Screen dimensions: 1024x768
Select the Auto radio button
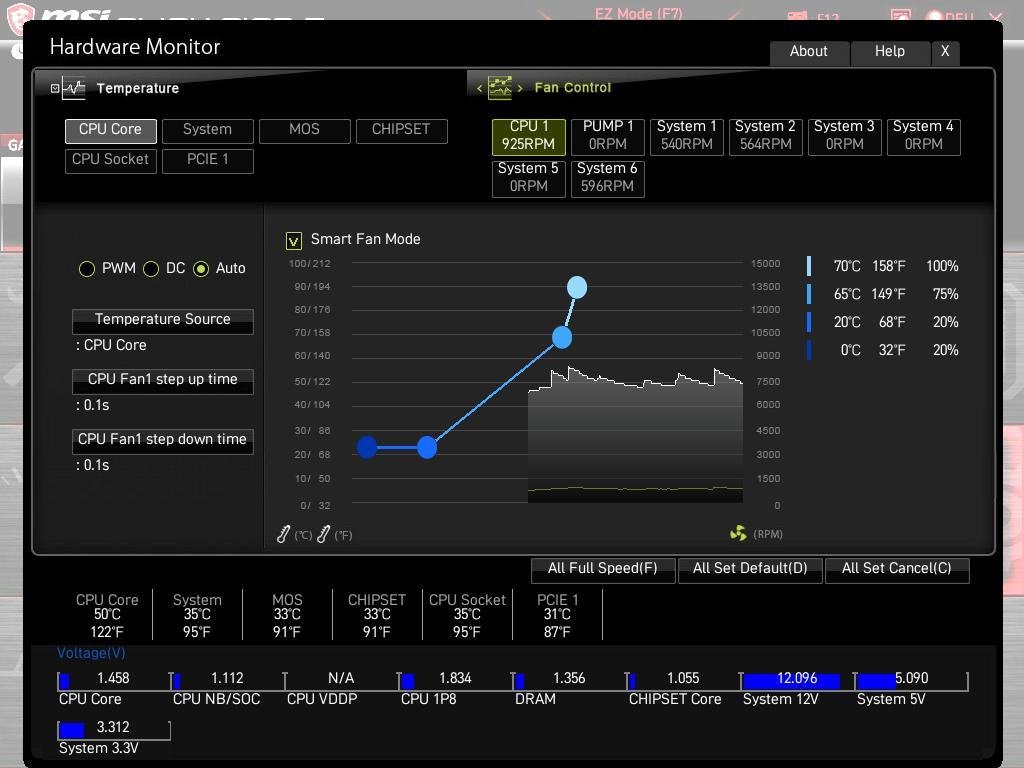[201, 268]
